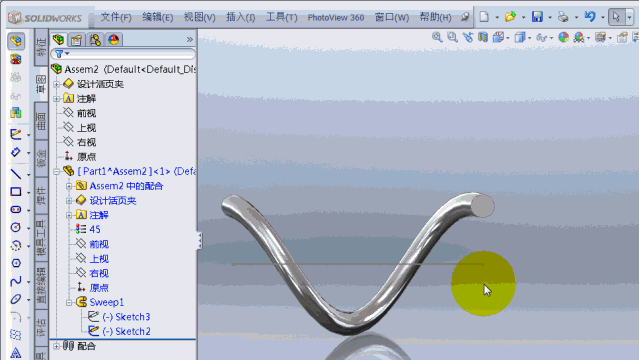The width and height of the screenshot is (639, 360).
Task: Click the Section View icon
Action: pyautogui.click(x=483, y=38)
